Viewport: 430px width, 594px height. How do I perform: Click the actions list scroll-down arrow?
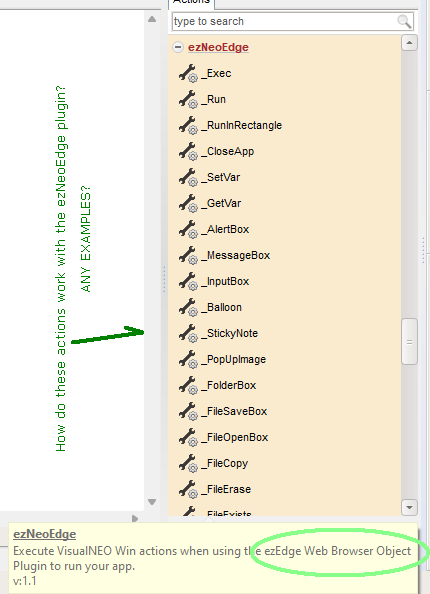409,507
